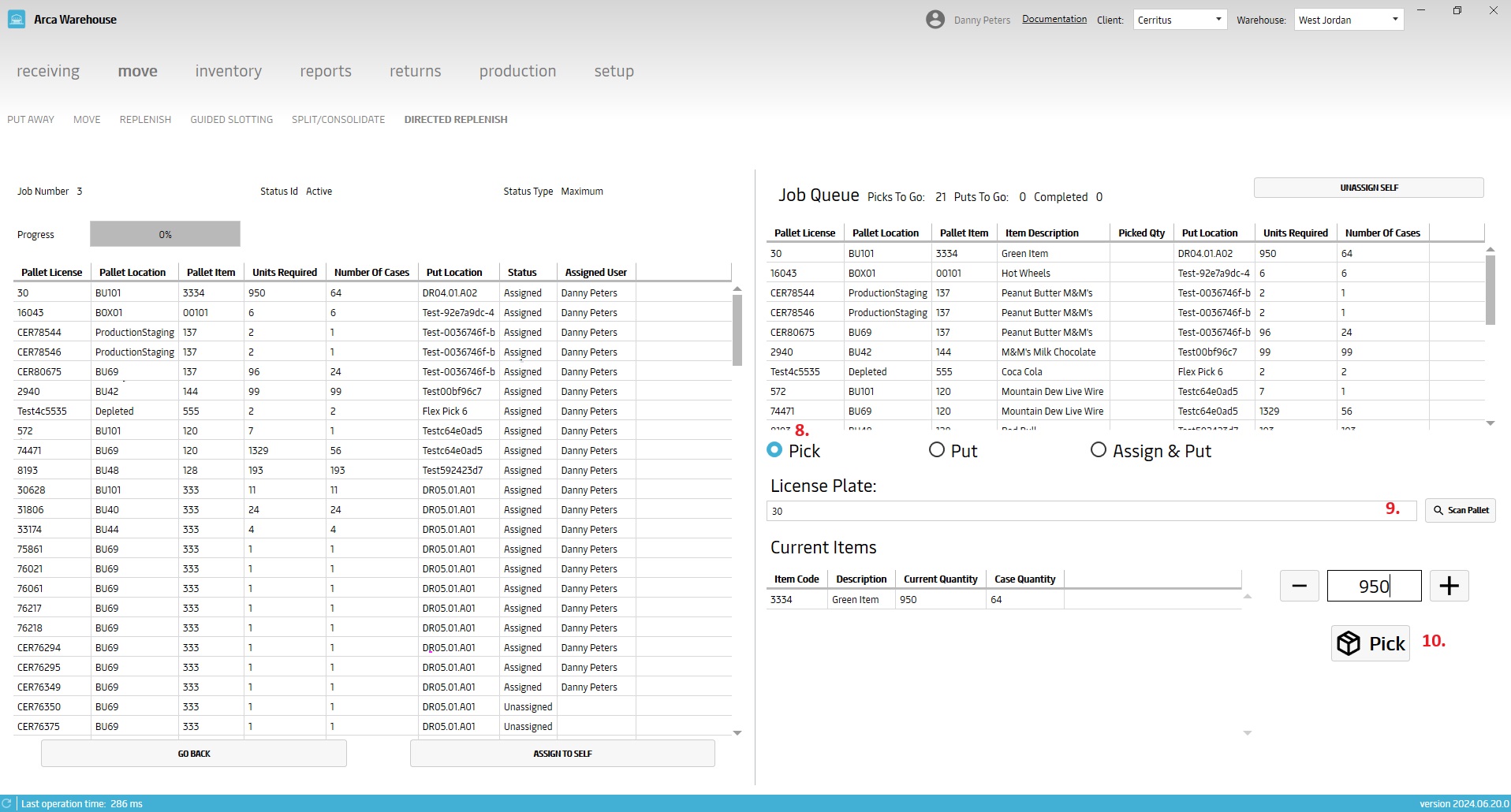Screen dimensions: 1511x812
Task: Select the Pick radio button
Action: (x=774, y=449)
